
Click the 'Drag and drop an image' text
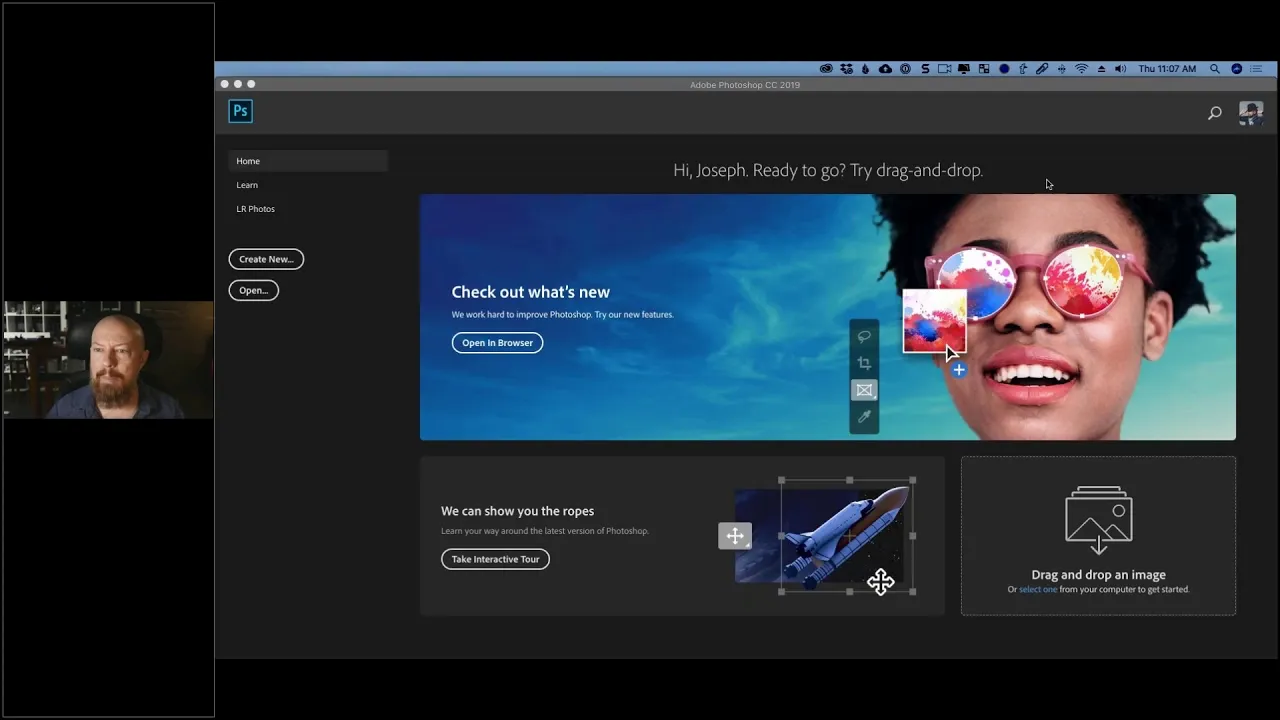tap(1098, 575)
